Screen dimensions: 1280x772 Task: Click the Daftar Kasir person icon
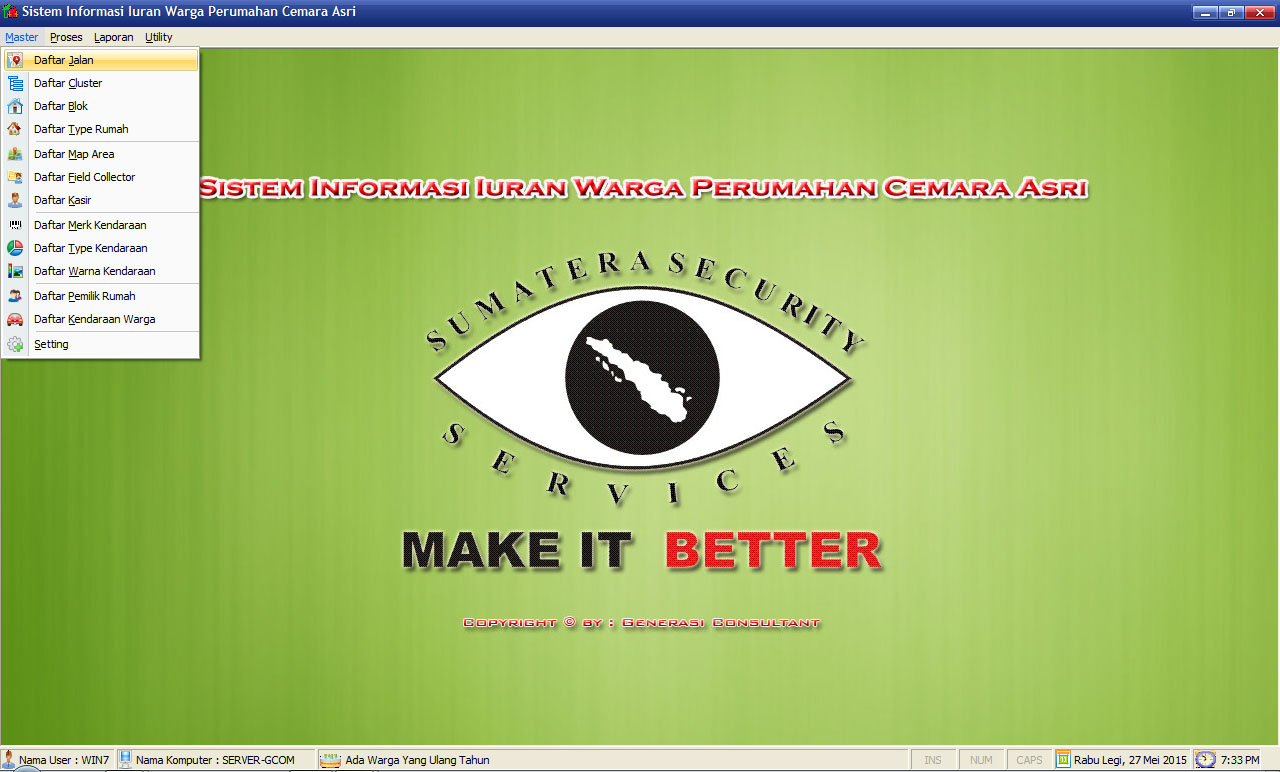(15, 200)
